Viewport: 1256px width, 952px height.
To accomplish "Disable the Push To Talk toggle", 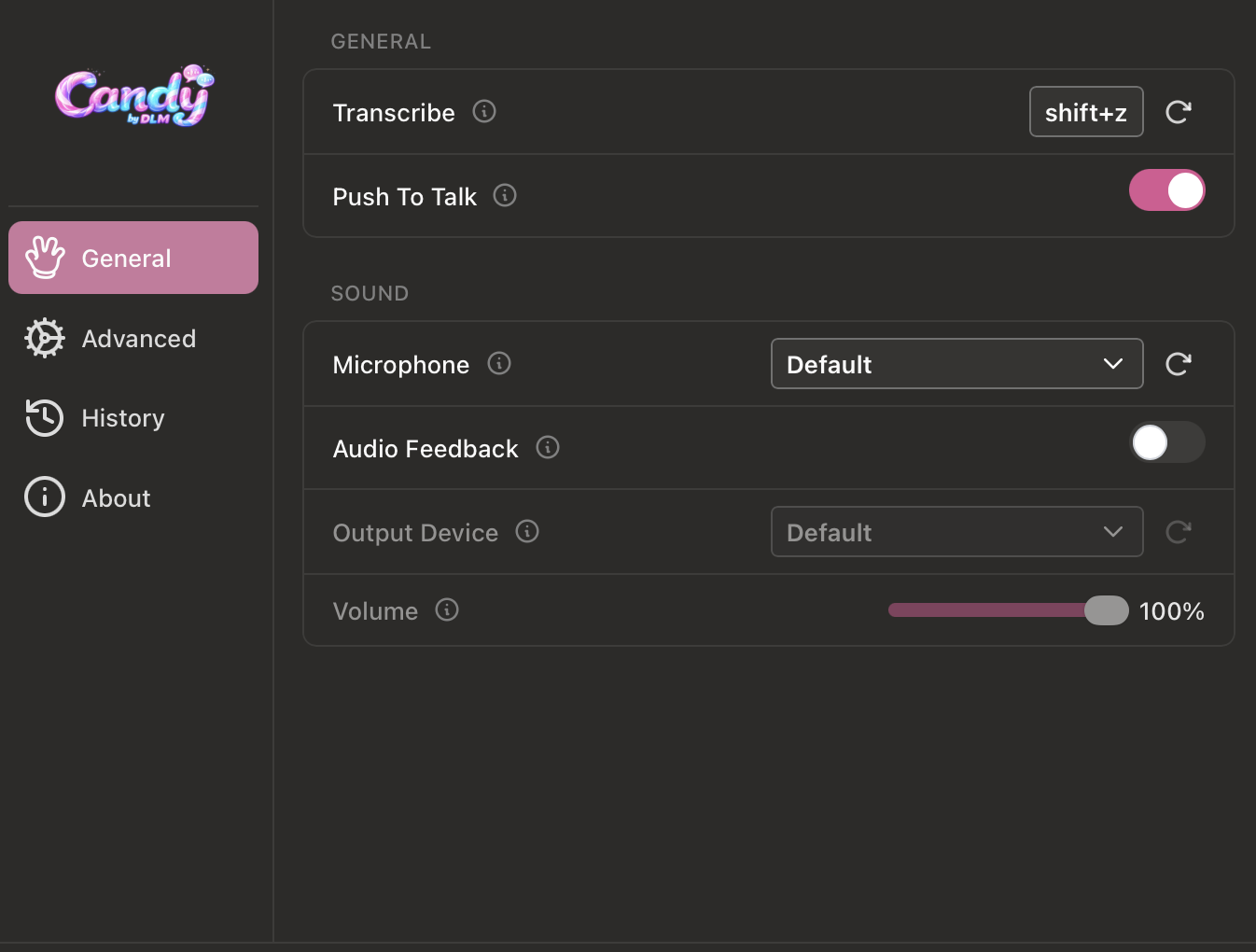I will point(1167,190).
